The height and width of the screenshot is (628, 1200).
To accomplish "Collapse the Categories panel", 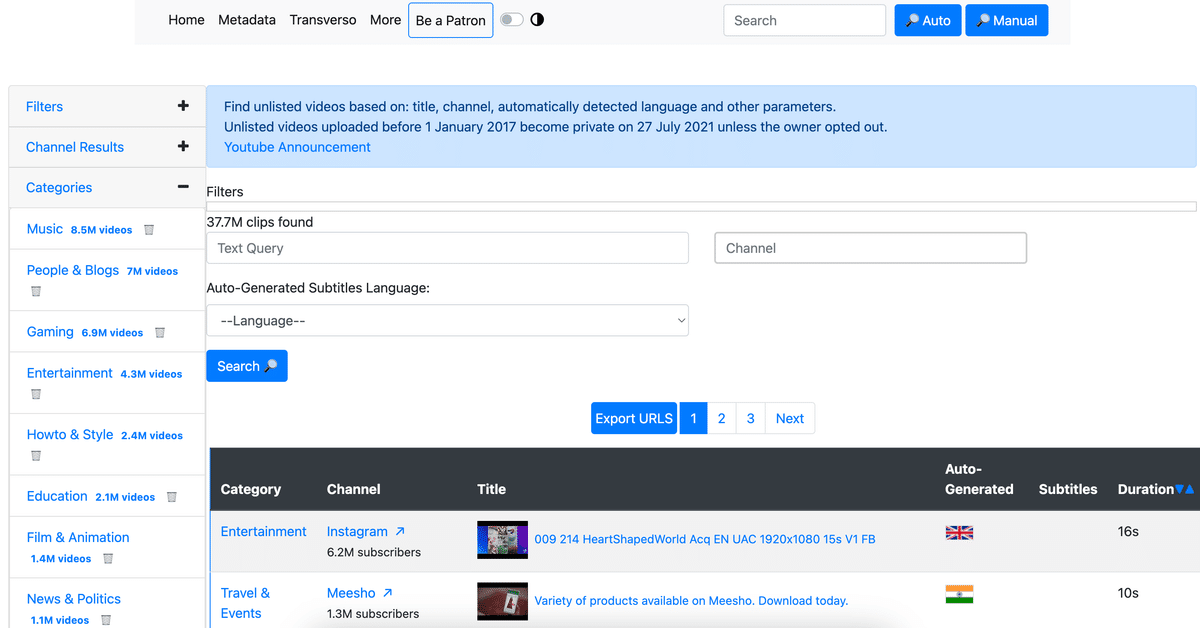I will pyautogui.click(x=183, y=186).
